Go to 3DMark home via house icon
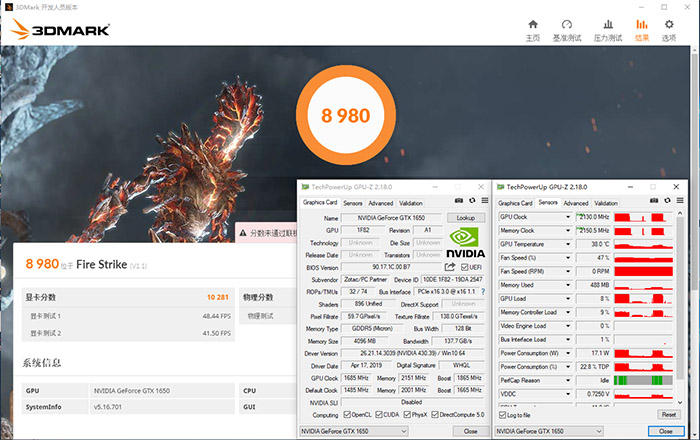Screen dimensions: 700x440 pos(533,25)
